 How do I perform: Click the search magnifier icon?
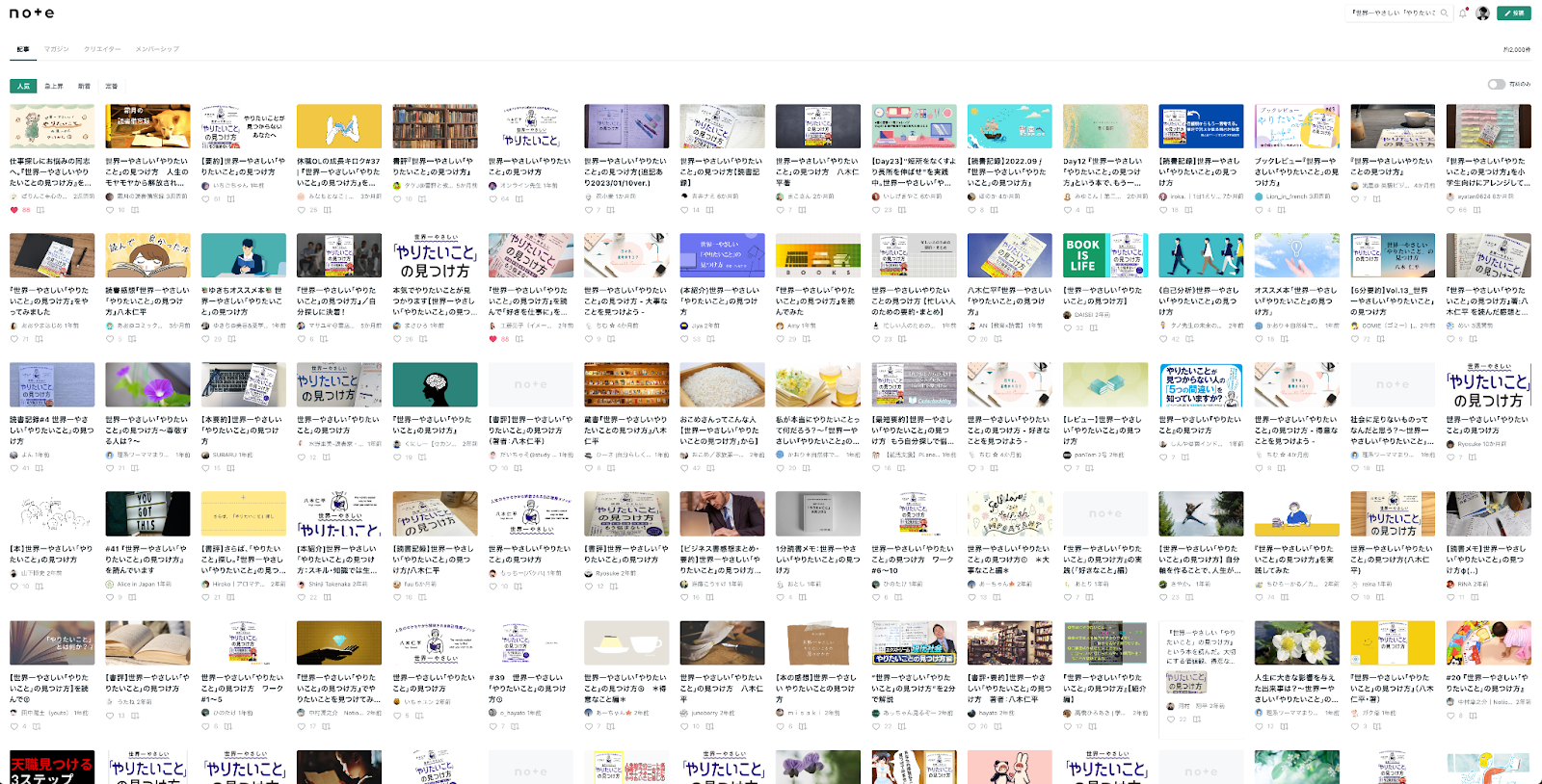(1444, 13)
